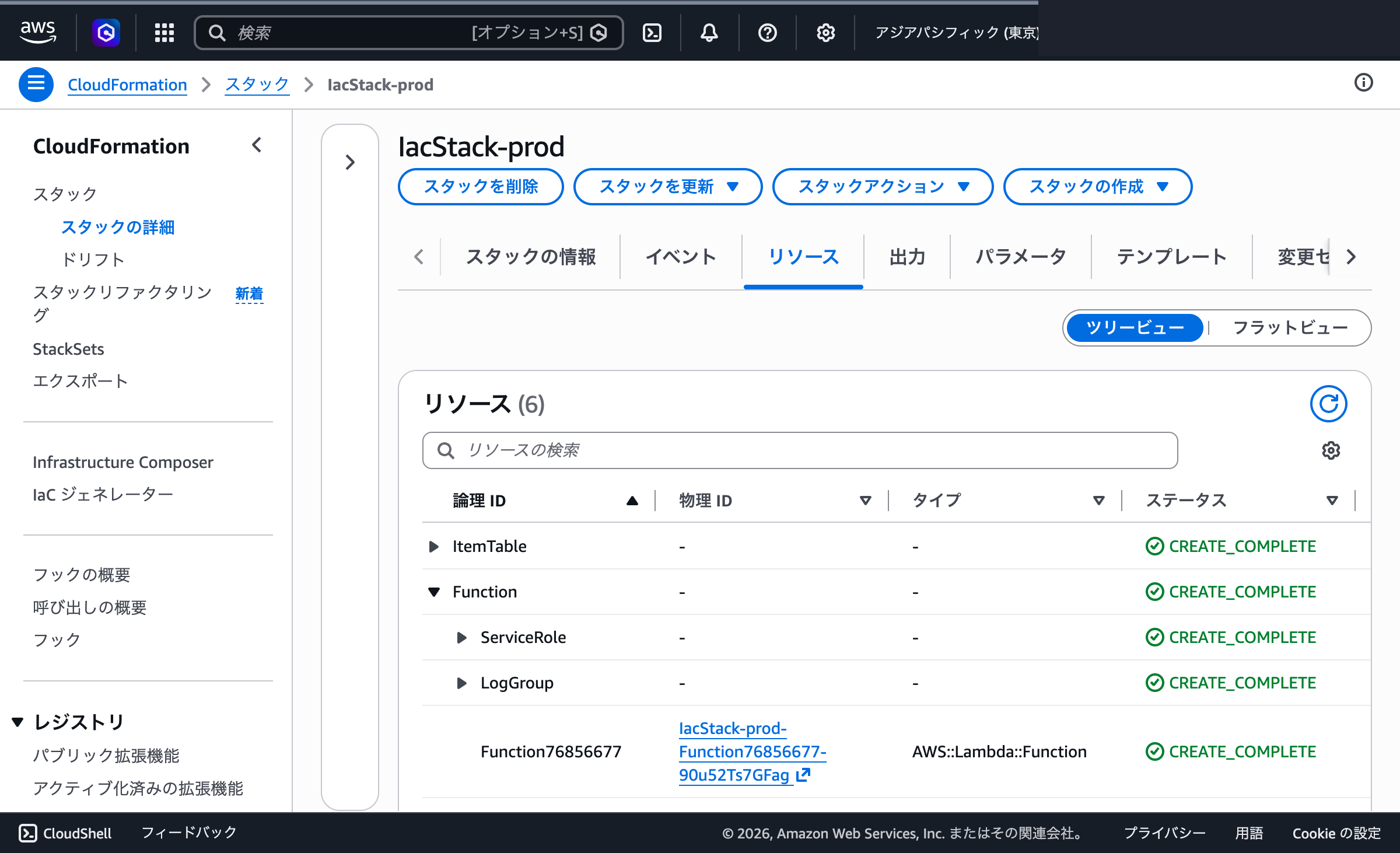The image size is (1400, 853).
Task: Switch to フラットビュー view option
Action: 1290,328
